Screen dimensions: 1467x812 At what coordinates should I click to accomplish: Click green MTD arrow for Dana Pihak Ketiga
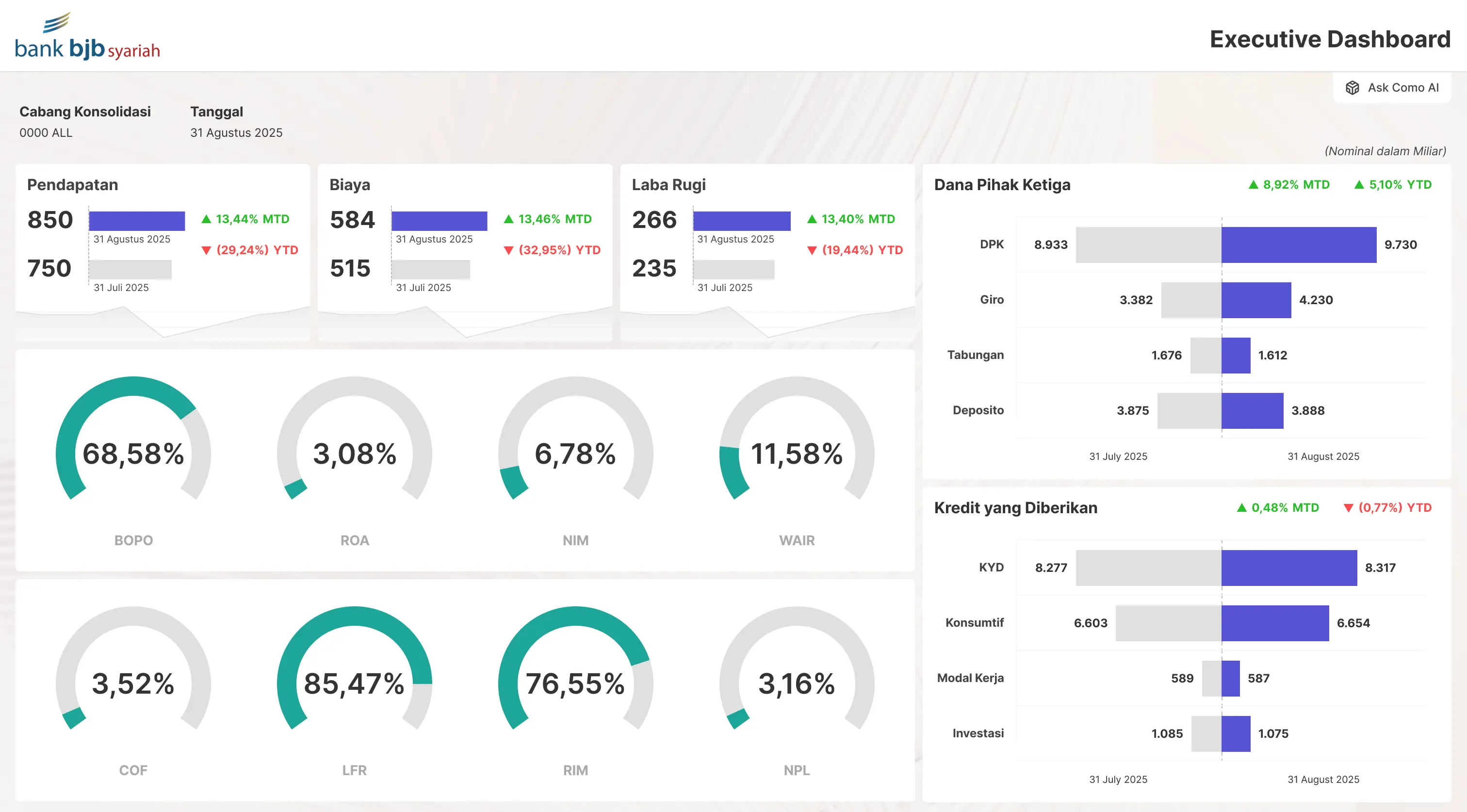1253,184
